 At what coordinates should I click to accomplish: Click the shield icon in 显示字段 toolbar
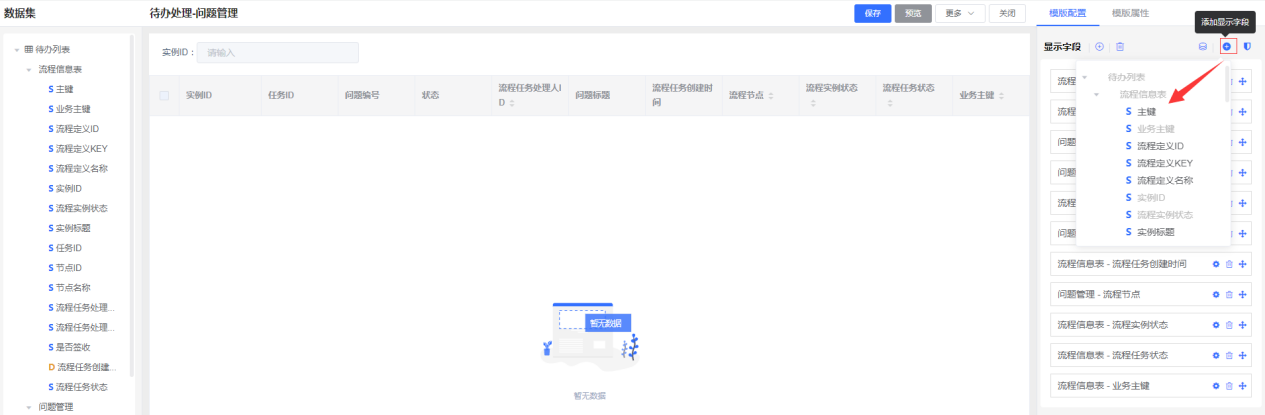[1247, 46]
